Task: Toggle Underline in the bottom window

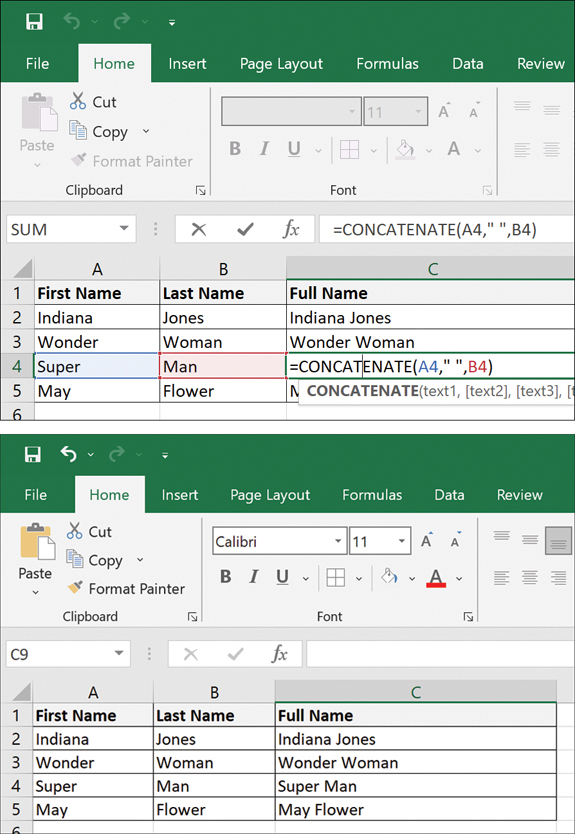Action: coord(282,577)
